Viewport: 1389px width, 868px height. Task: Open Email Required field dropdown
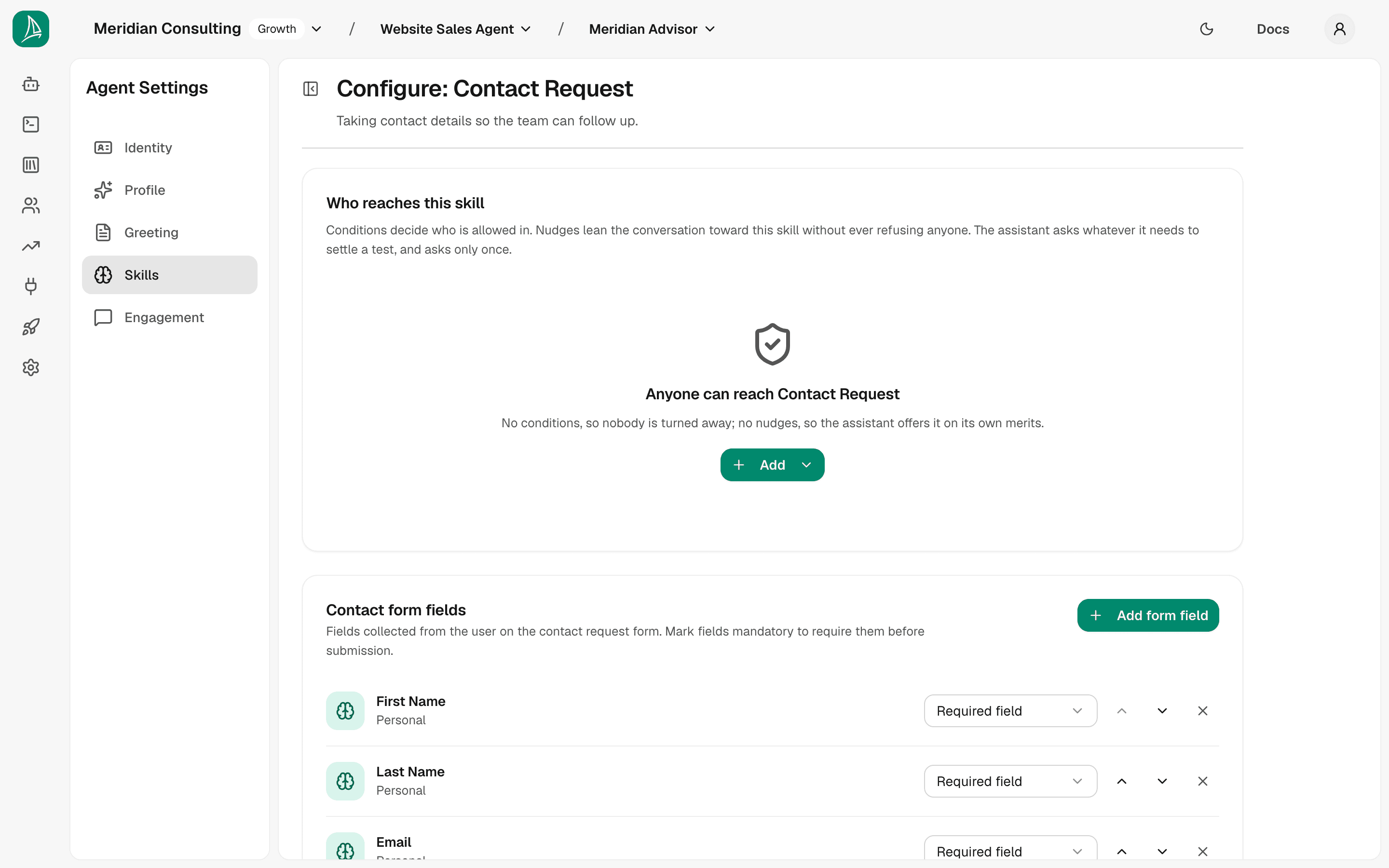1011,848
